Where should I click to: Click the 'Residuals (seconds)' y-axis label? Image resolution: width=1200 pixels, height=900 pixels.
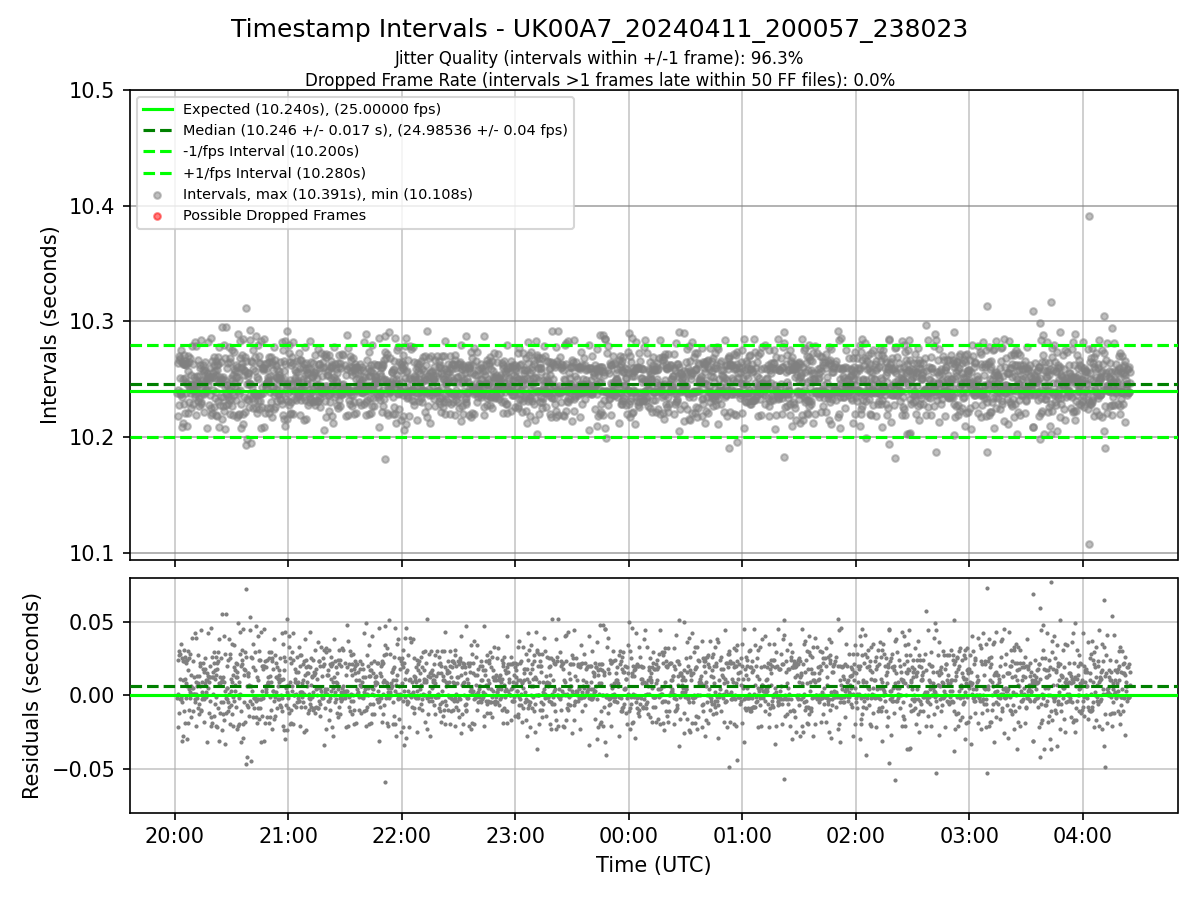click(32, 696)
